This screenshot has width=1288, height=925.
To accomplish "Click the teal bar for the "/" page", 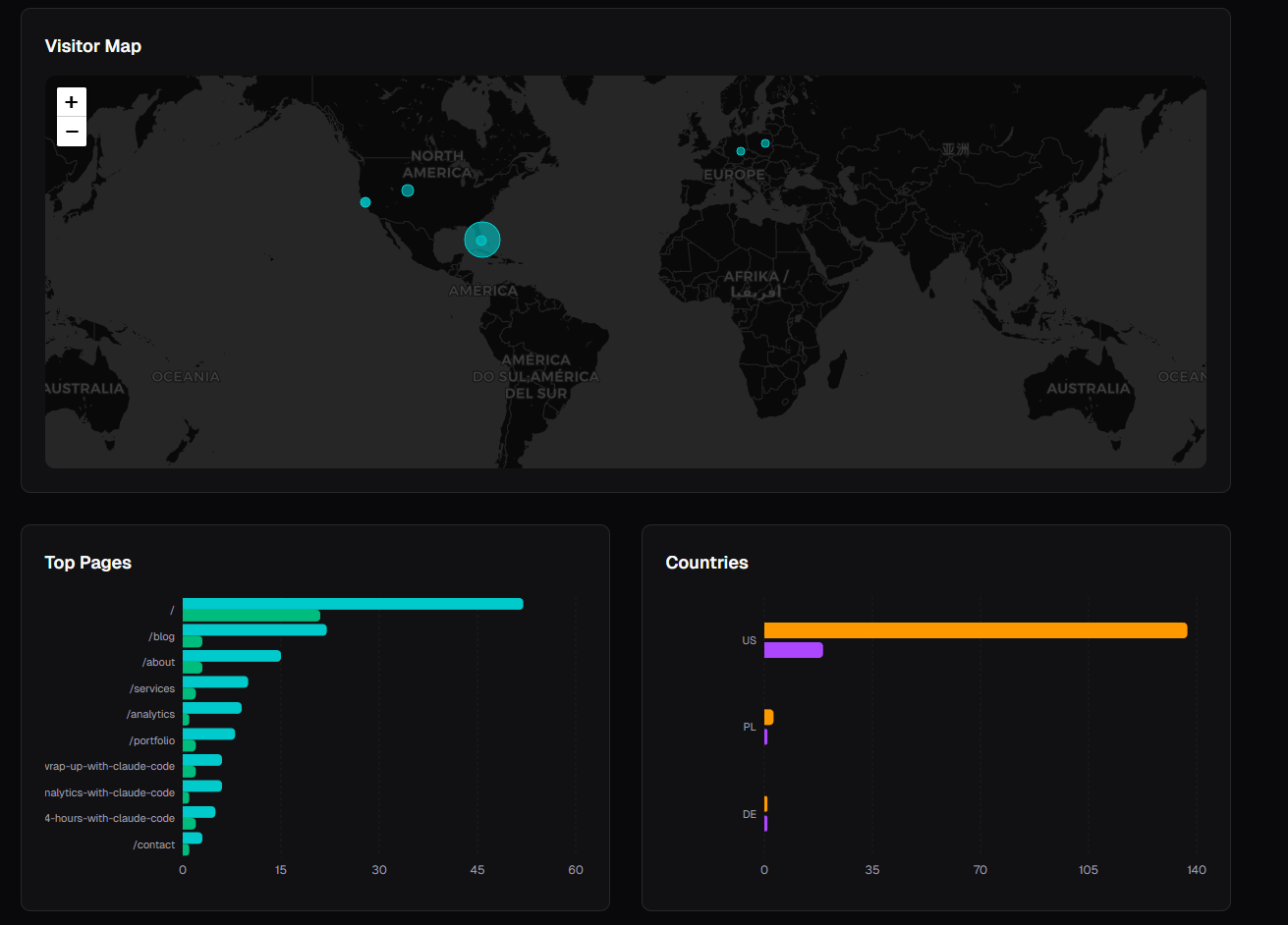I will [352, 604].
